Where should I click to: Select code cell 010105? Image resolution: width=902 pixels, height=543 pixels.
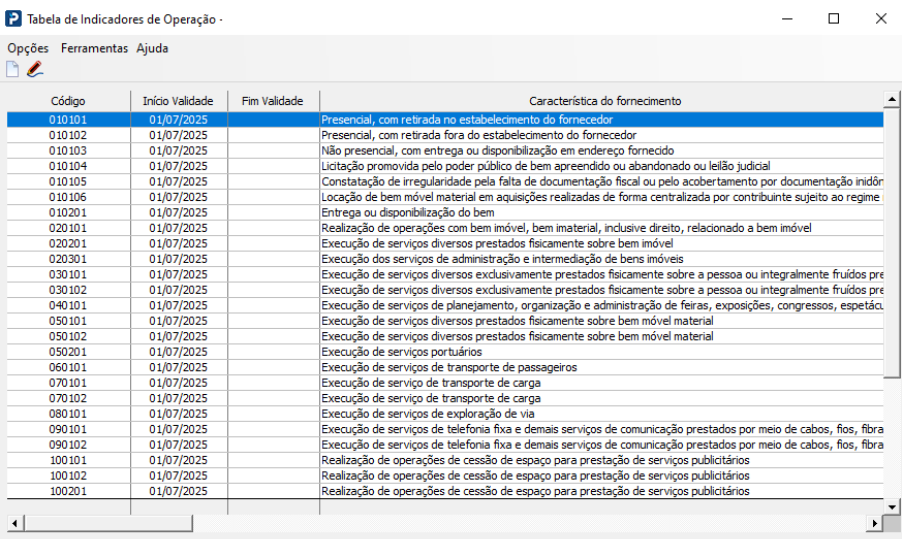click(68, 182)
